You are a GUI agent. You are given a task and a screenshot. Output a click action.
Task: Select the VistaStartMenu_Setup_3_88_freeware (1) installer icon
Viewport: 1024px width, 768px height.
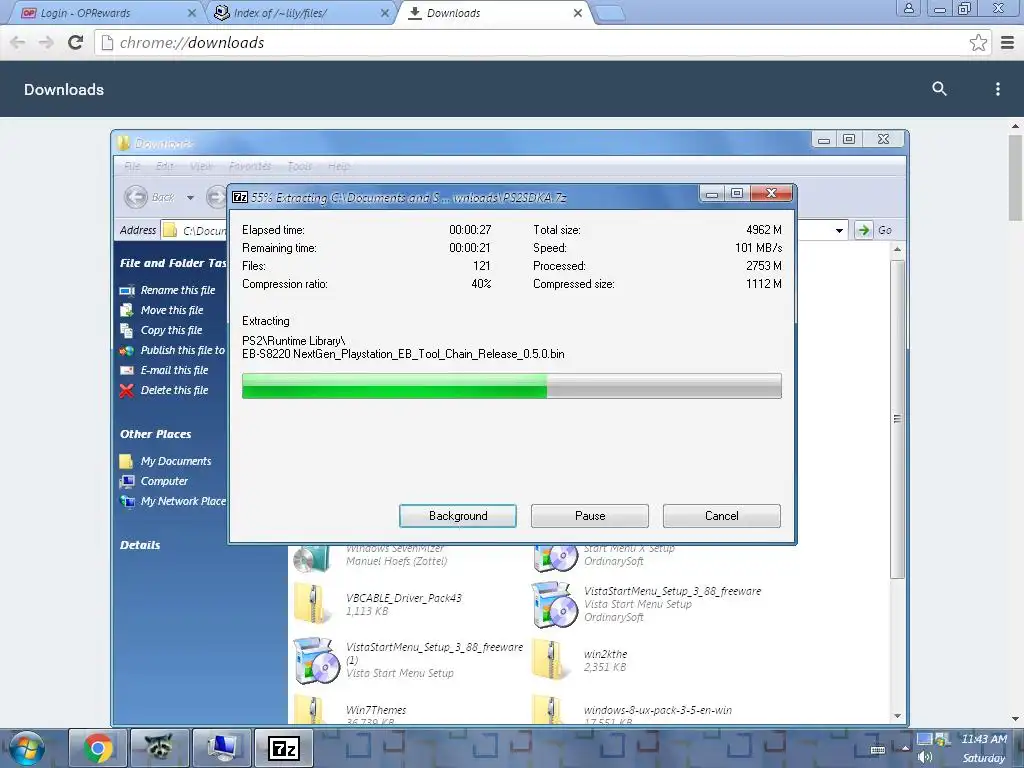tap(317, 660)
